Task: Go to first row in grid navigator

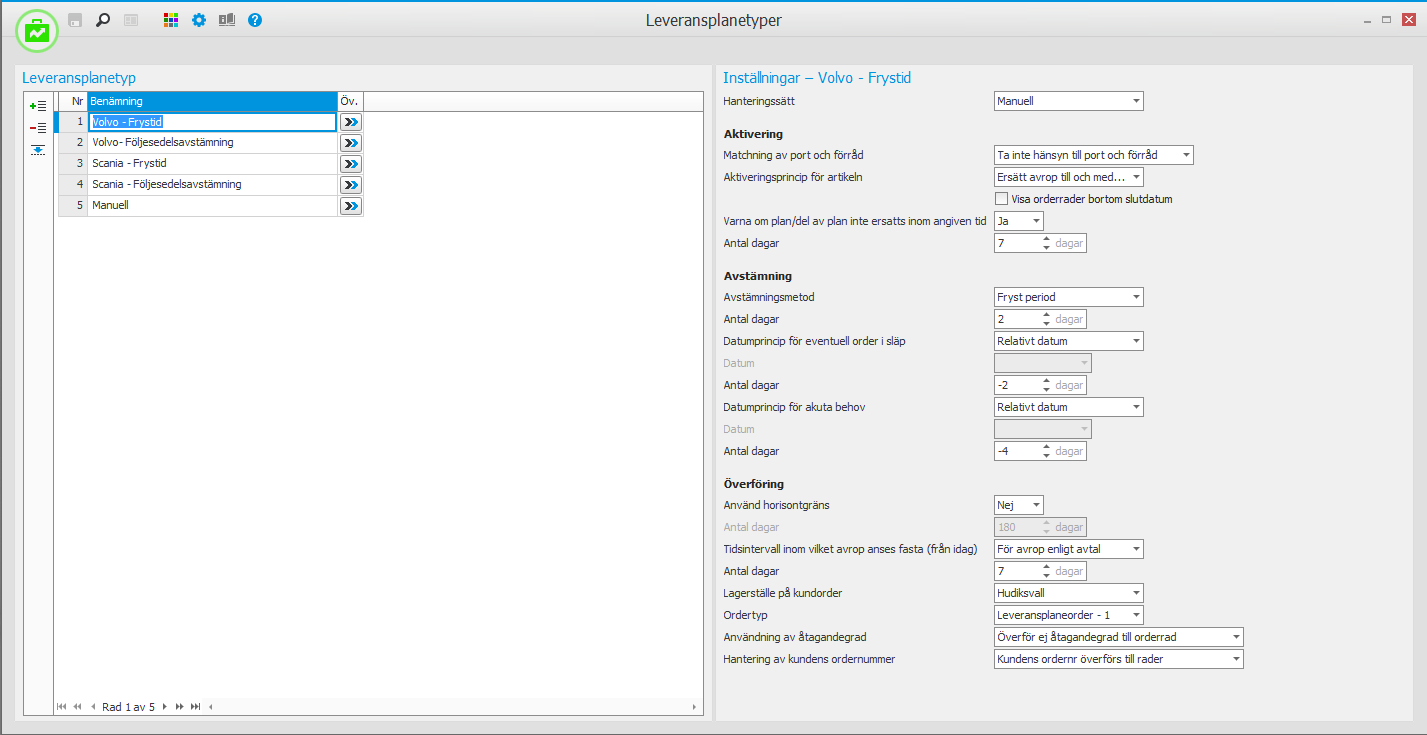Action: (x=62, y=707)
